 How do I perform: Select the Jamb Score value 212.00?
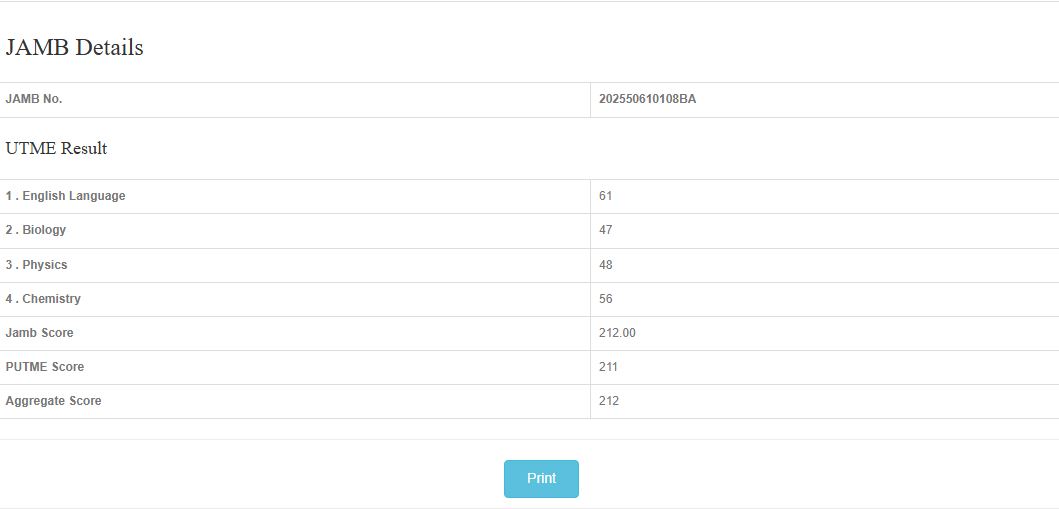(617, 333)
